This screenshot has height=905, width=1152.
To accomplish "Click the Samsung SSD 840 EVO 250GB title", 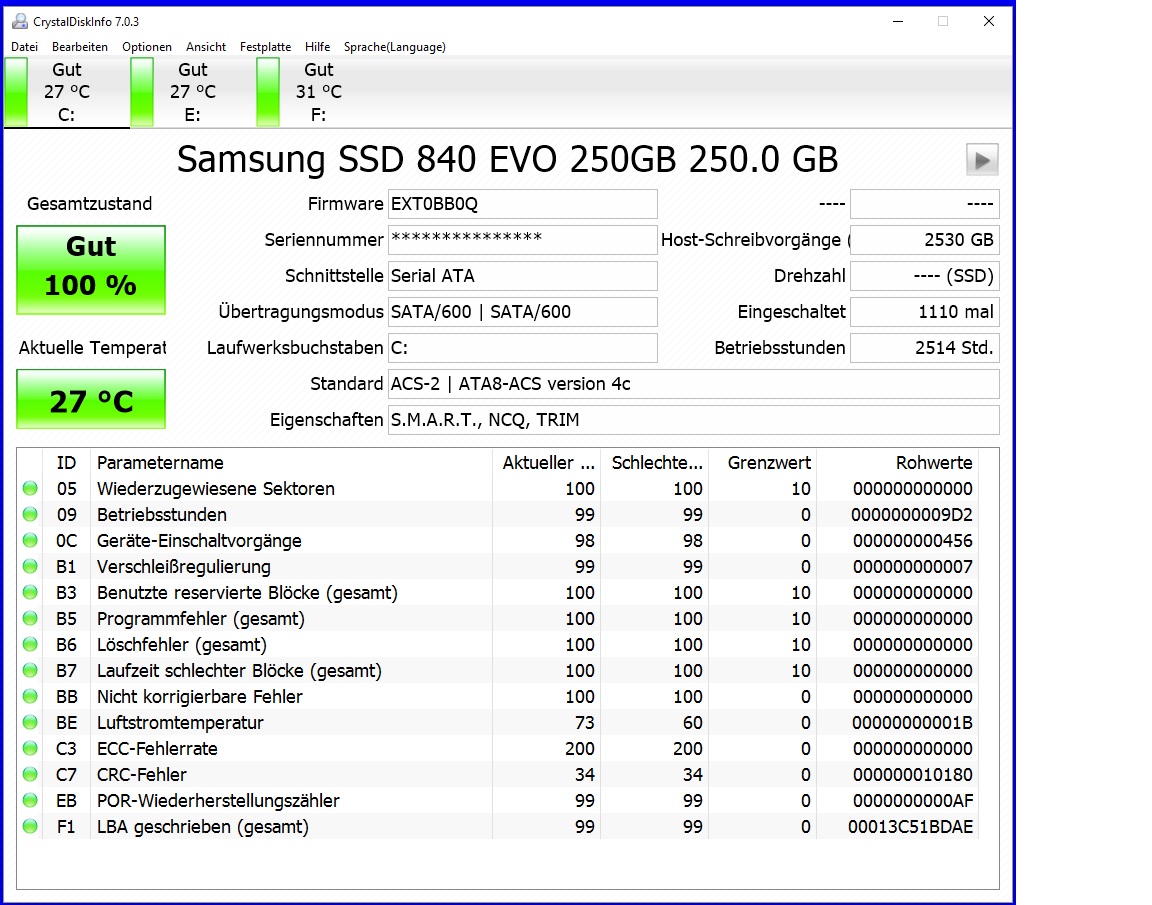I will pos(508,159).
